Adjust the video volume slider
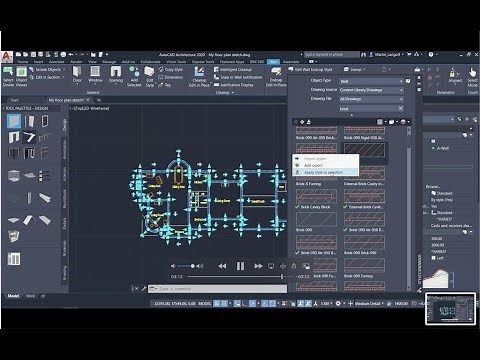Image resolution: width=480 pixels, height=360 pixels. (x=185, y=266)
